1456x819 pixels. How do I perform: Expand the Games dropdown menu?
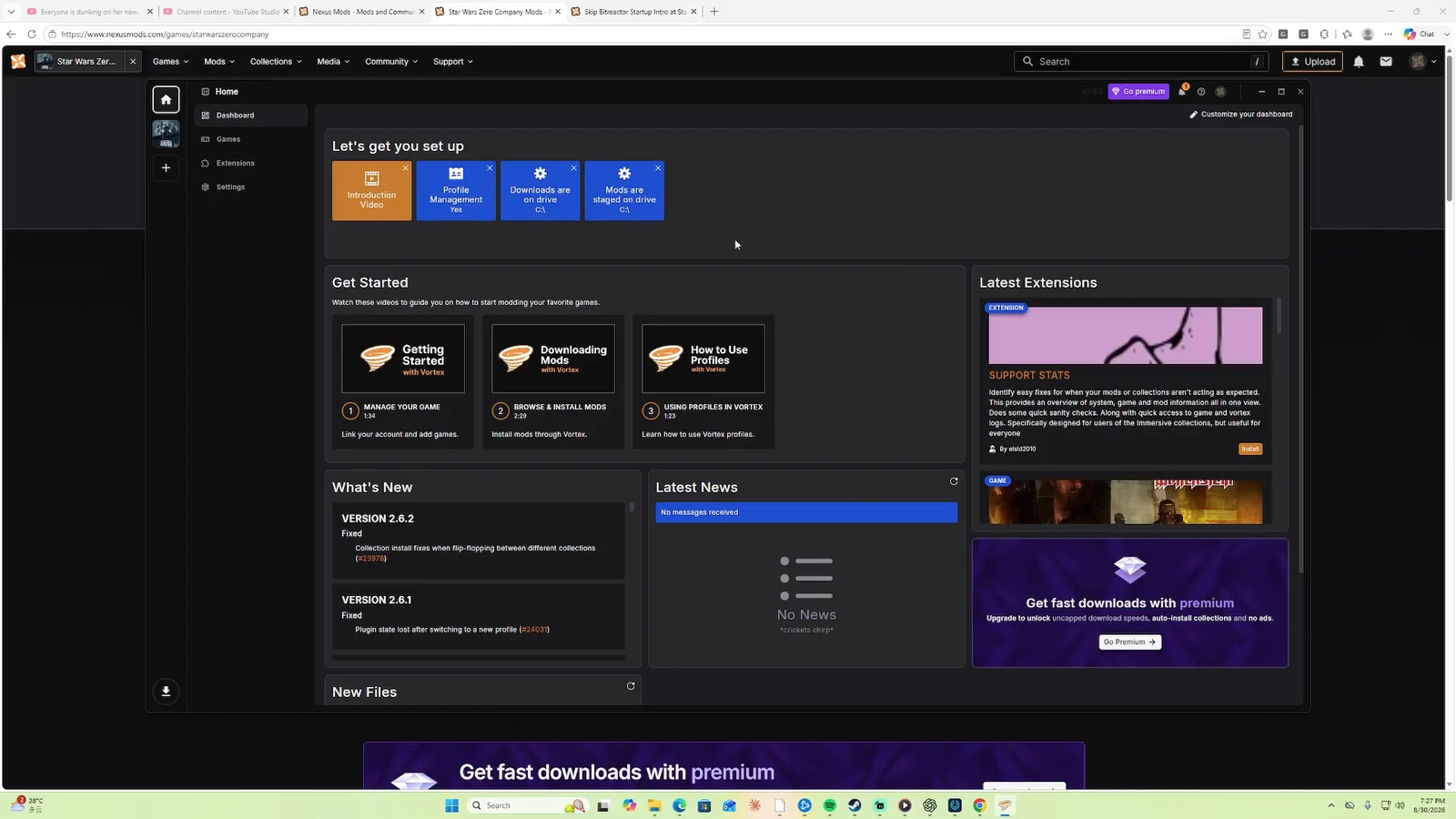click(170, 62)
